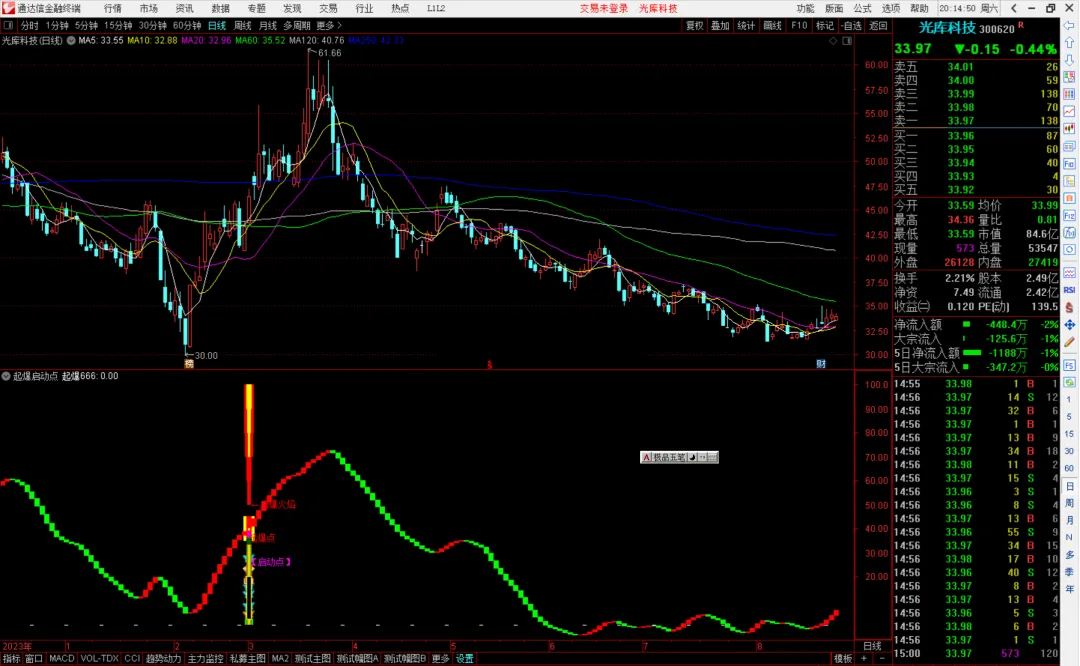Viewport: 1080px width, 666px height.
Task: Open the 更多 indicators tab at bottom
Action: [440, 659]
